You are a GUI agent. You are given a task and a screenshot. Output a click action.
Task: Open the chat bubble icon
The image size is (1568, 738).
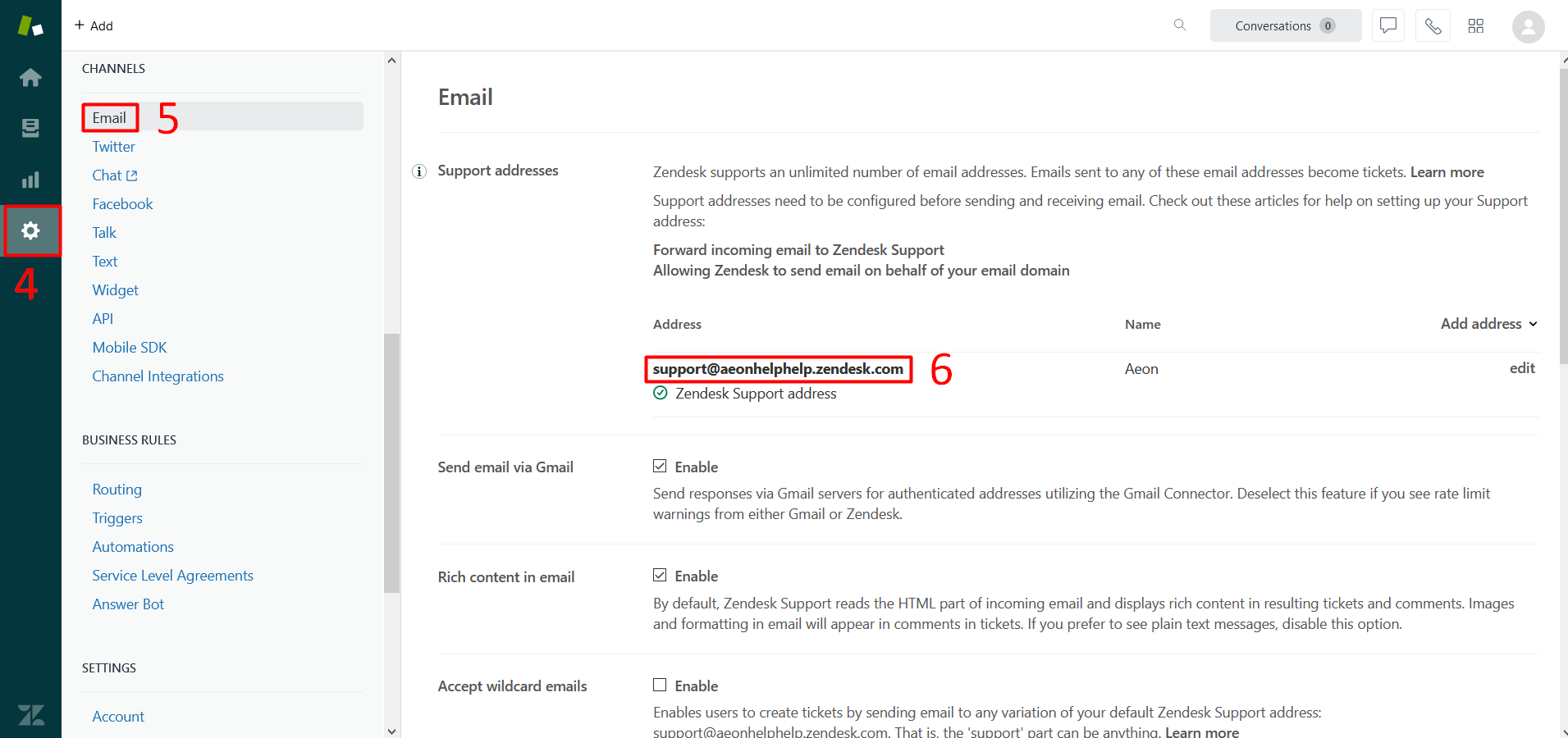pos(1387,25)
